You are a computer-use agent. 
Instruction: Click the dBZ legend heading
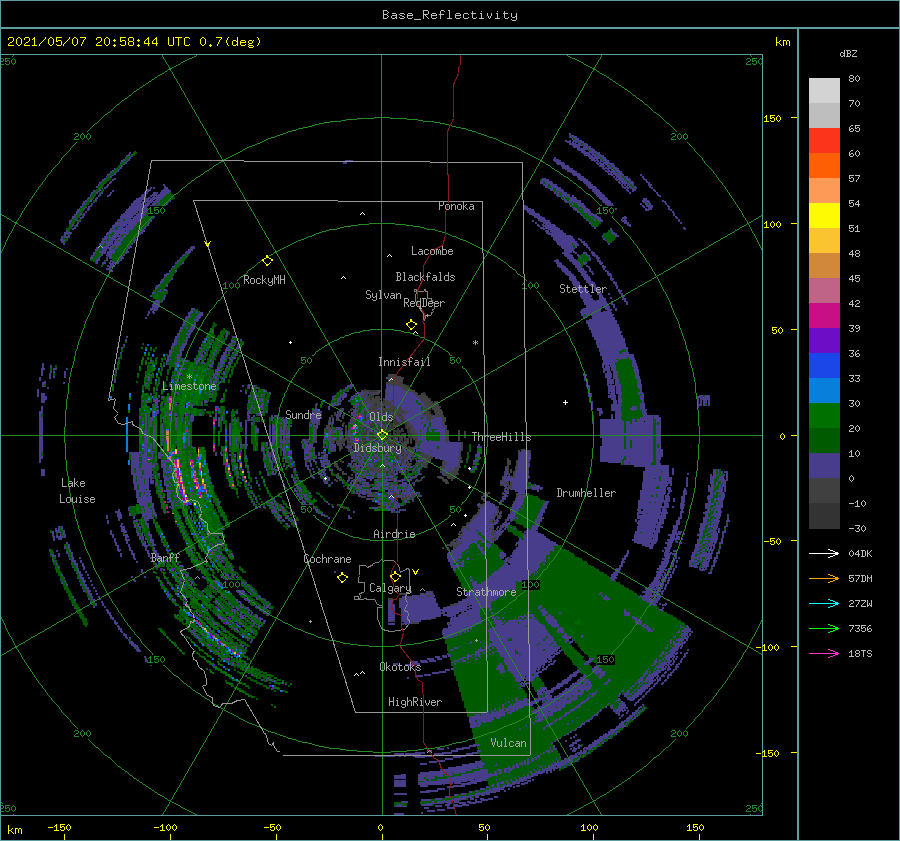click(x=848, y=53)
